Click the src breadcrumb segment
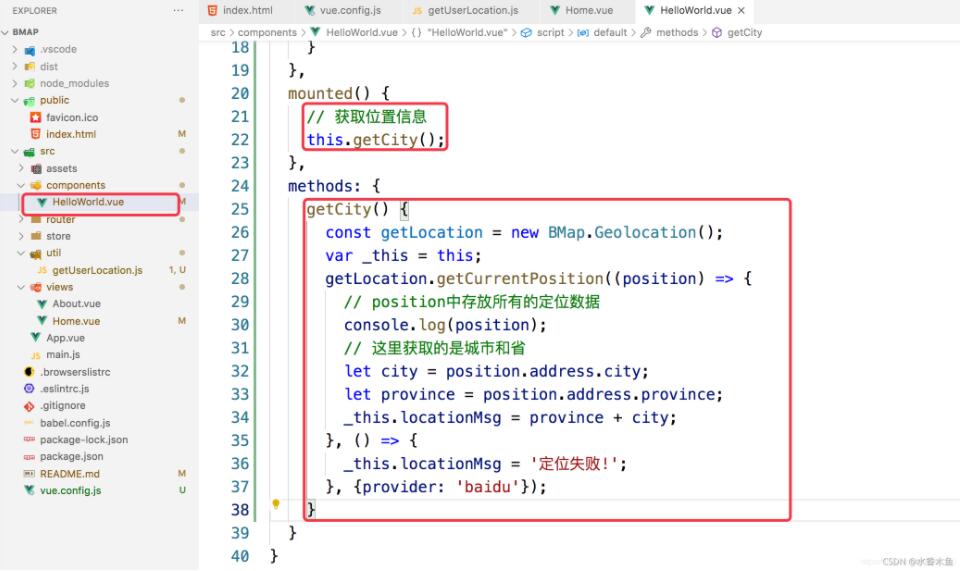 [x=218, y=32]
